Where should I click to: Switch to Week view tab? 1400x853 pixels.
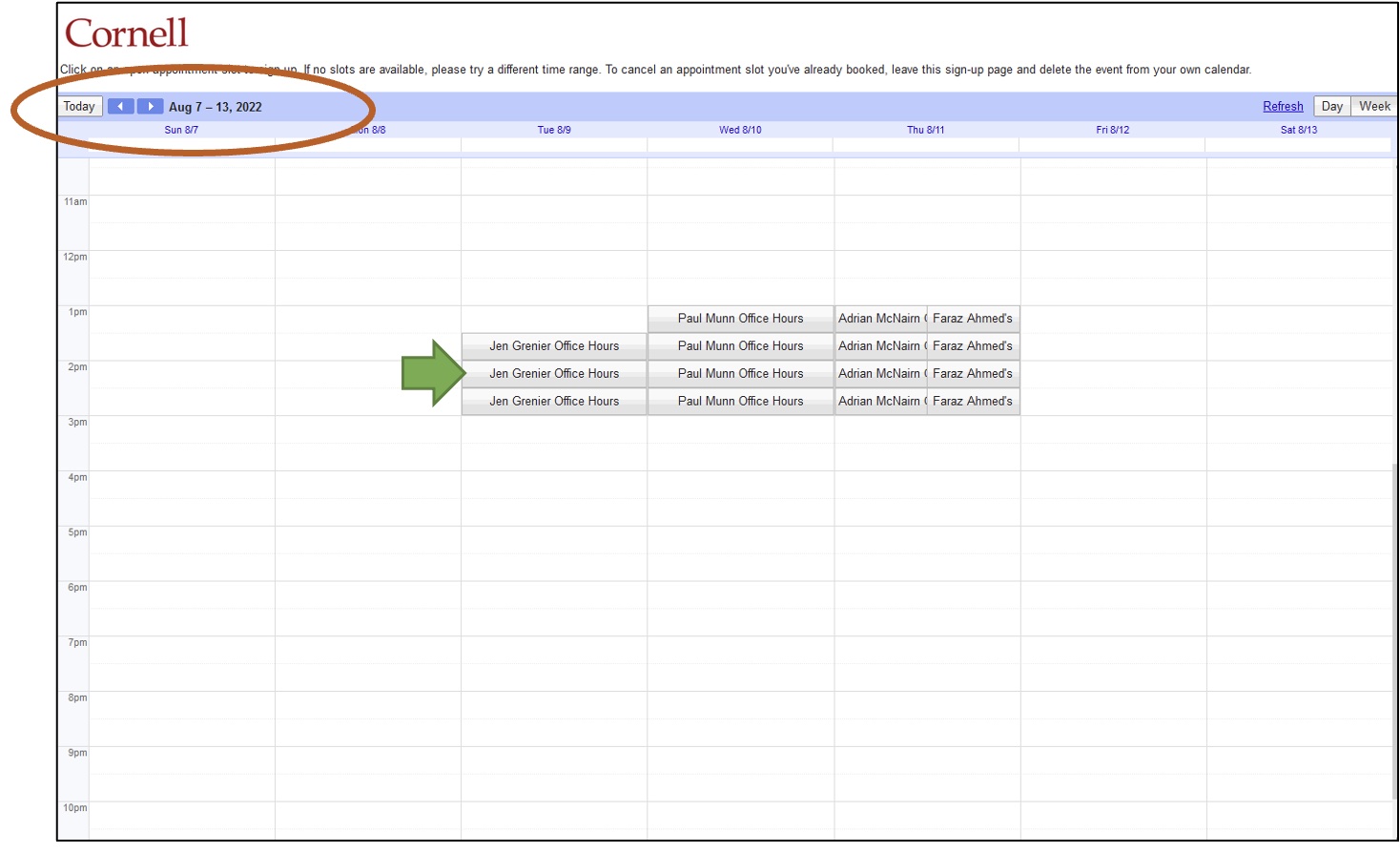click(x=1373, y=107)
